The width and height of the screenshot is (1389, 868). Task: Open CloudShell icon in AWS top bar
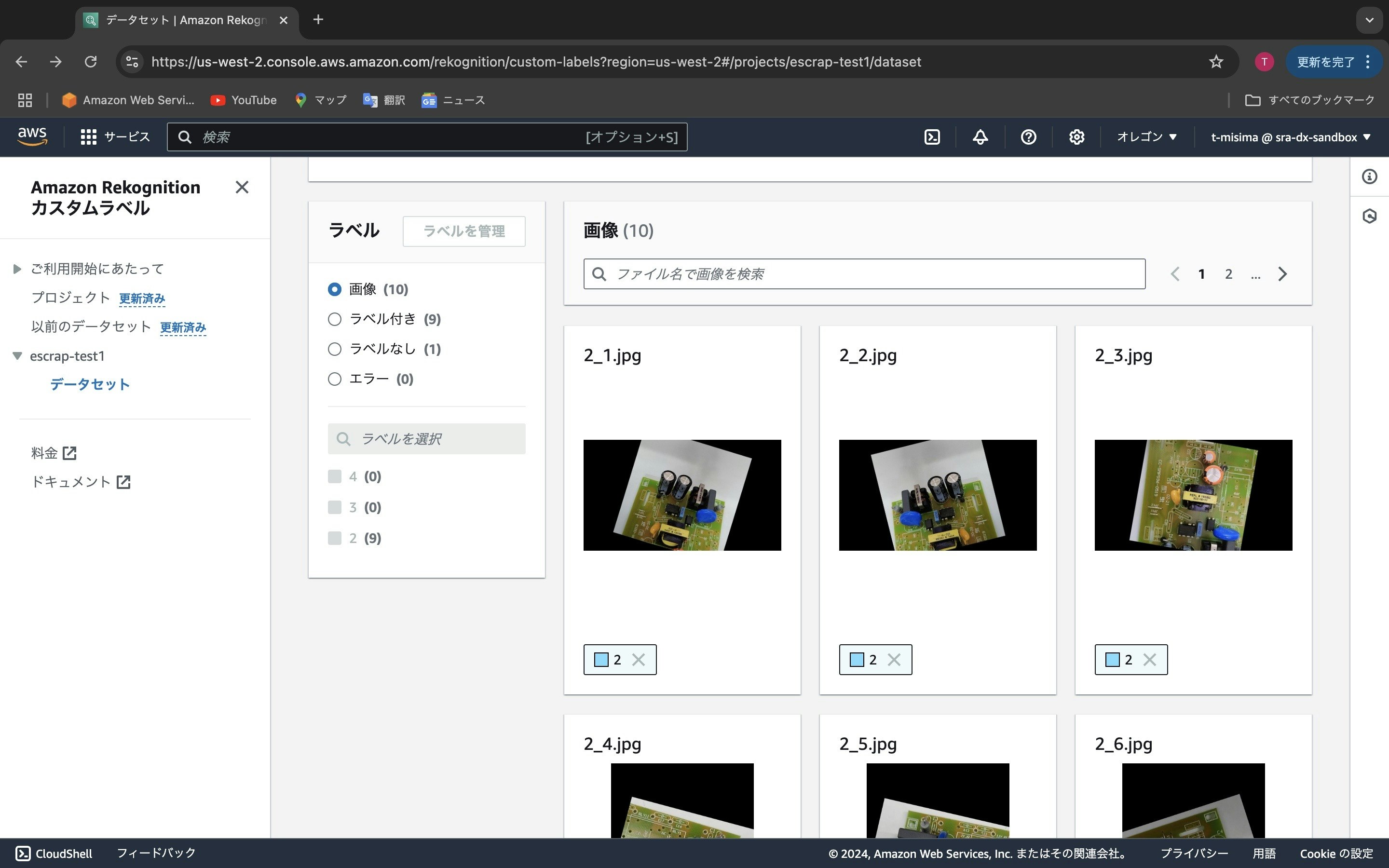932,137
